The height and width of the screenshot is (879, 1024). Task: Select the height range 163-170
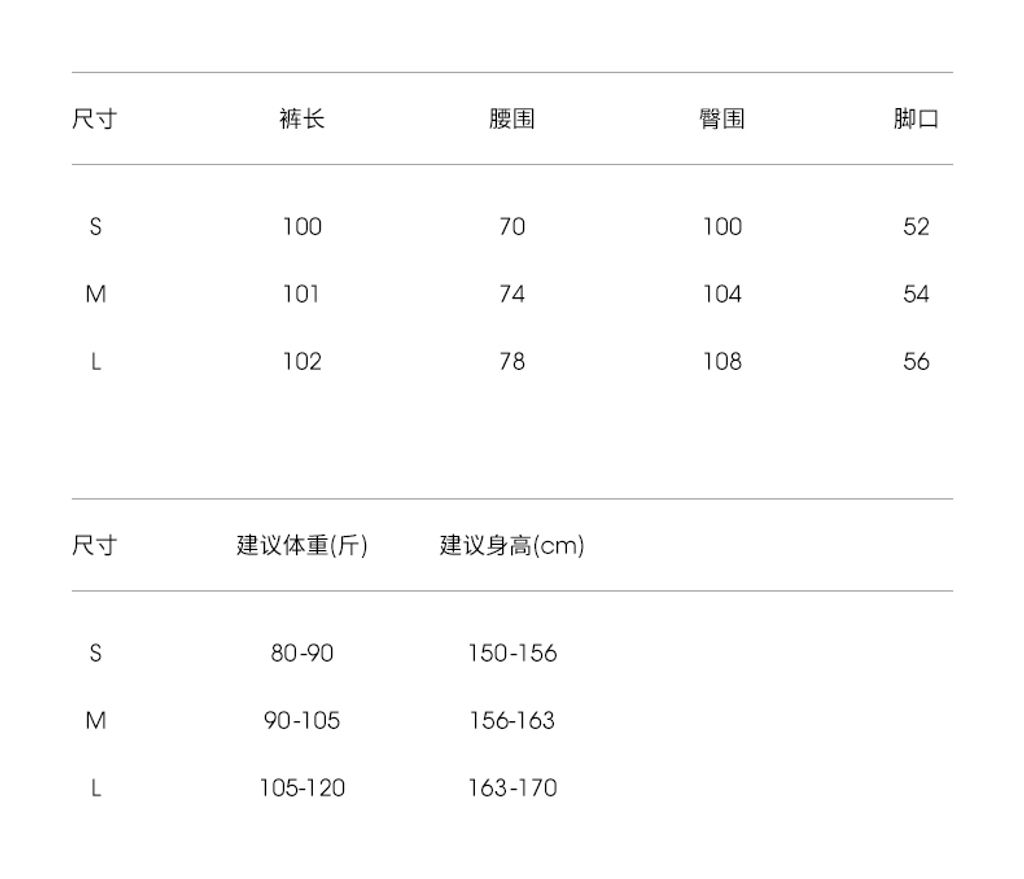(512, 788)
